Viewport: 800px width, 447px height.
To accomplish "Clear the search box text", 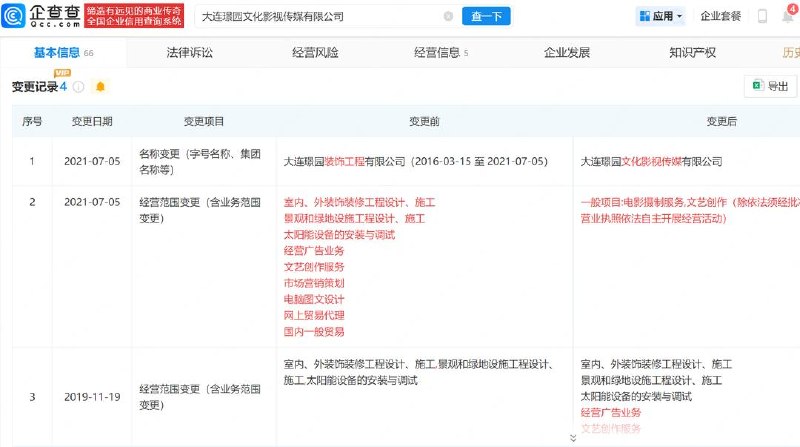I will point(448,16).
